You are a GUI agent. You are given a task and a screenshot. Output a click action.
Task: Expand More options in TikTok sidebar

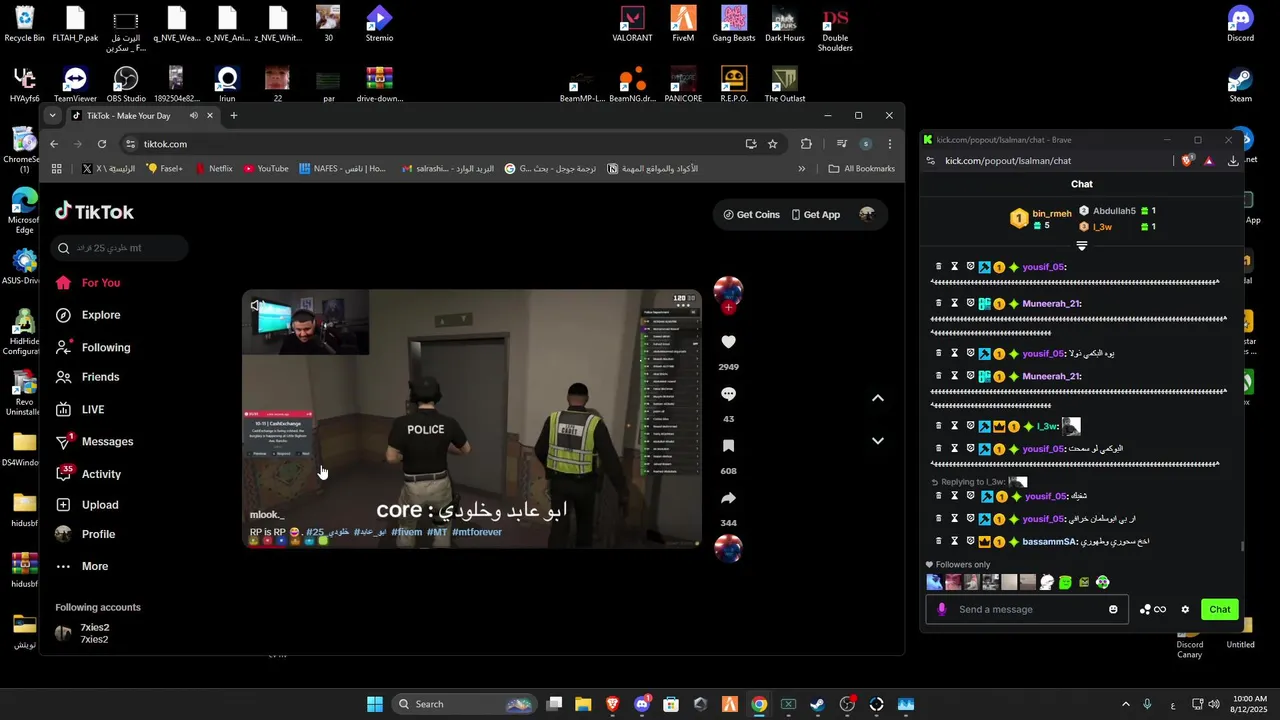[x=82, y=566]
